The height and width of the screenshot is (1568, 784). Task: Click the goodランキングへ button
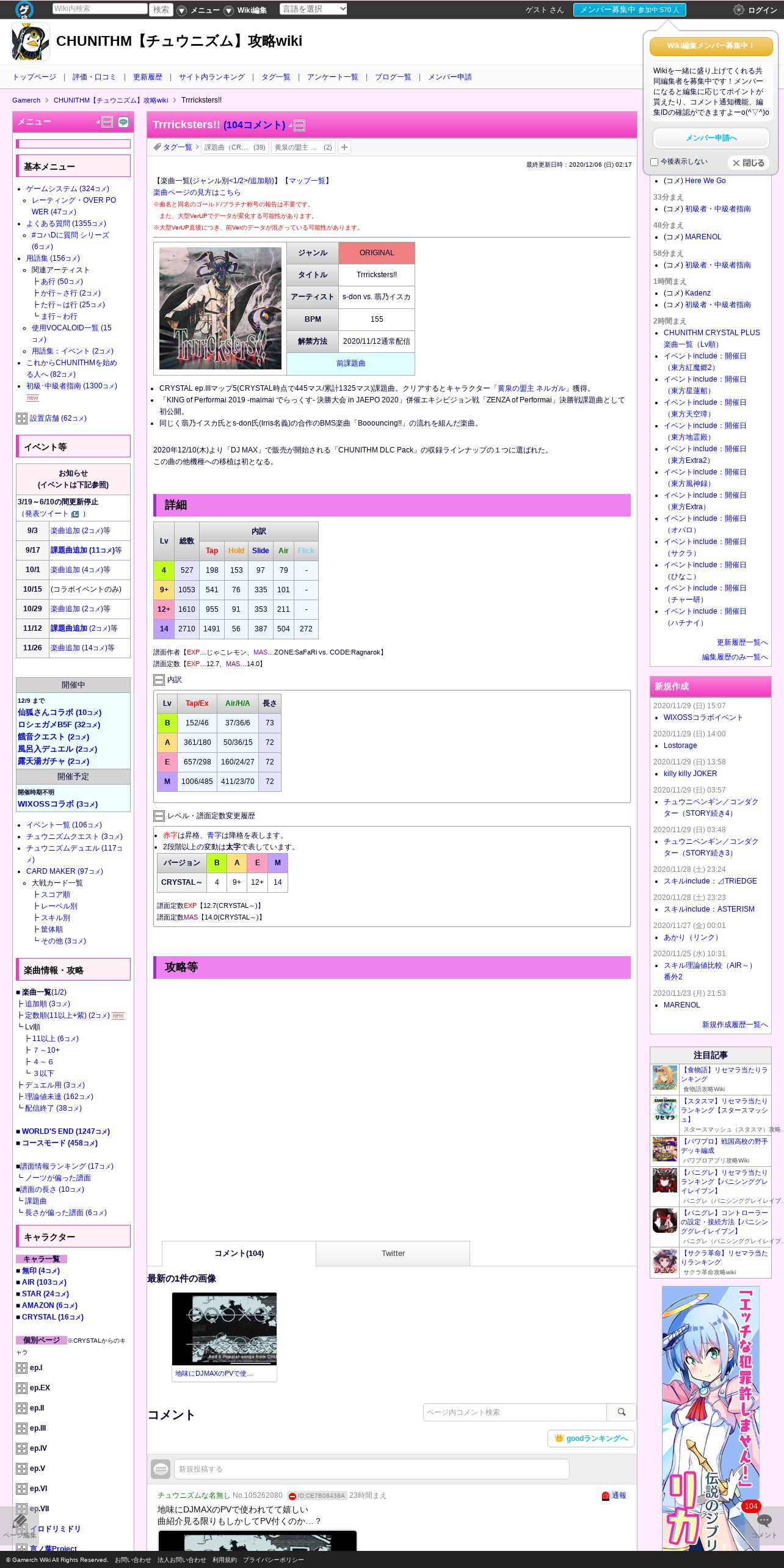tap(591, 1439)
